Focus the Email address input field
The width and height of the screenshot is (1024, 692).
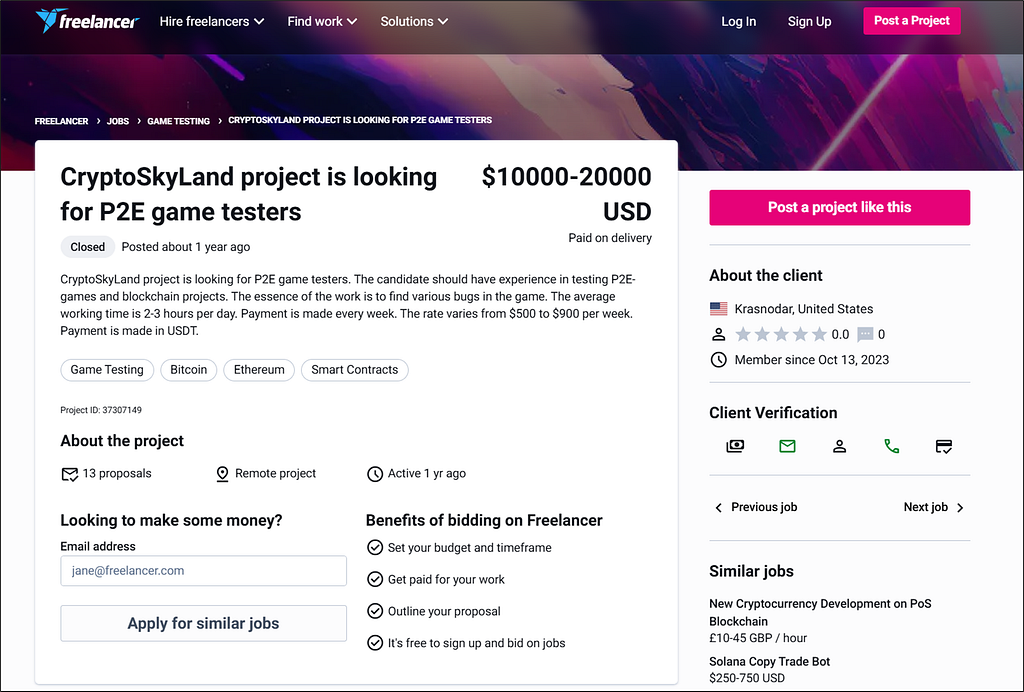[204, 571]
